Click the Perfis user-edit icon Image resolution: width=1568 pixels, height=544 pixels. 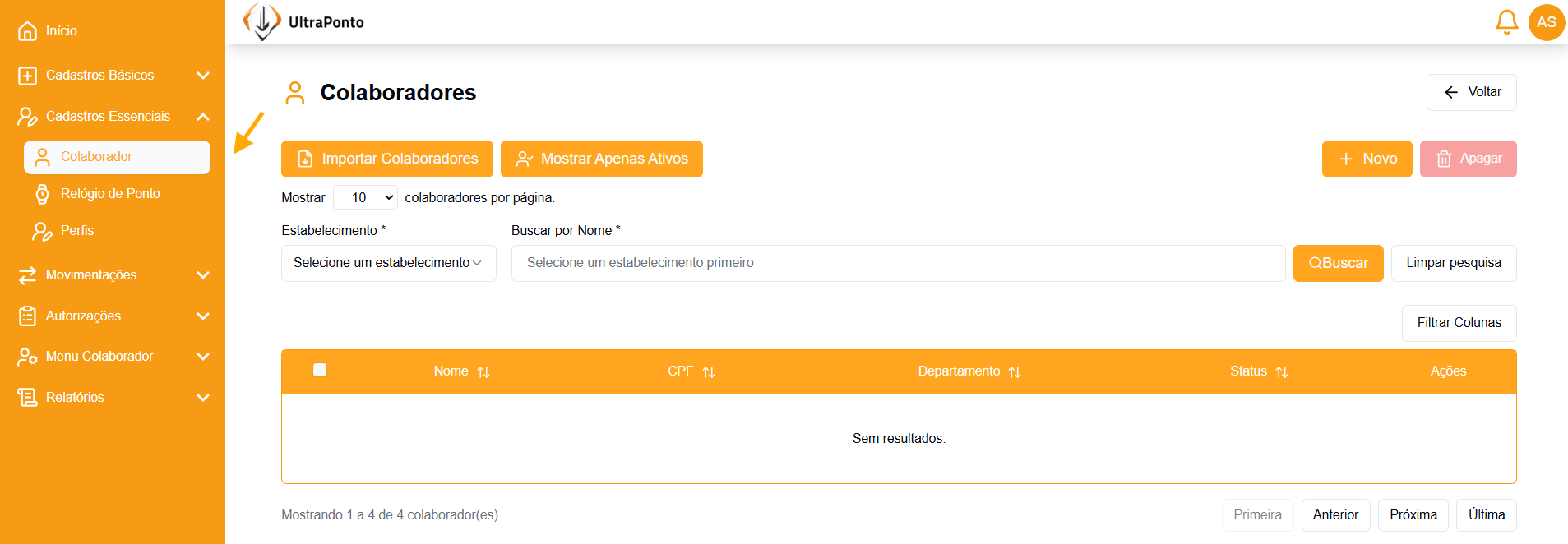(42, 232)
